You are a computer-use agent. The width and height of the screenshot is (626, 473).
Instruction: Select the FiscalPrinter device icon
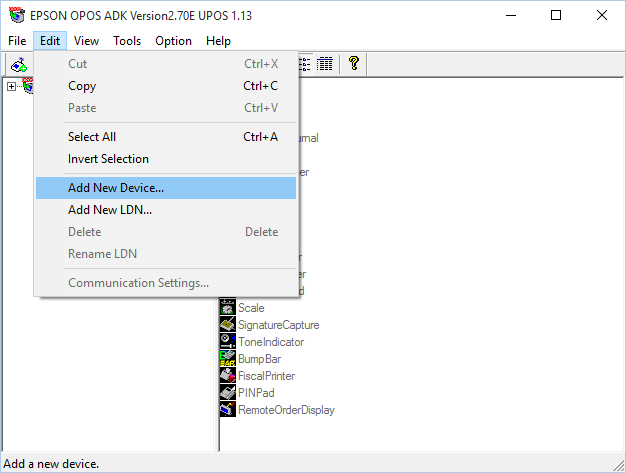(x=228, y=376)
